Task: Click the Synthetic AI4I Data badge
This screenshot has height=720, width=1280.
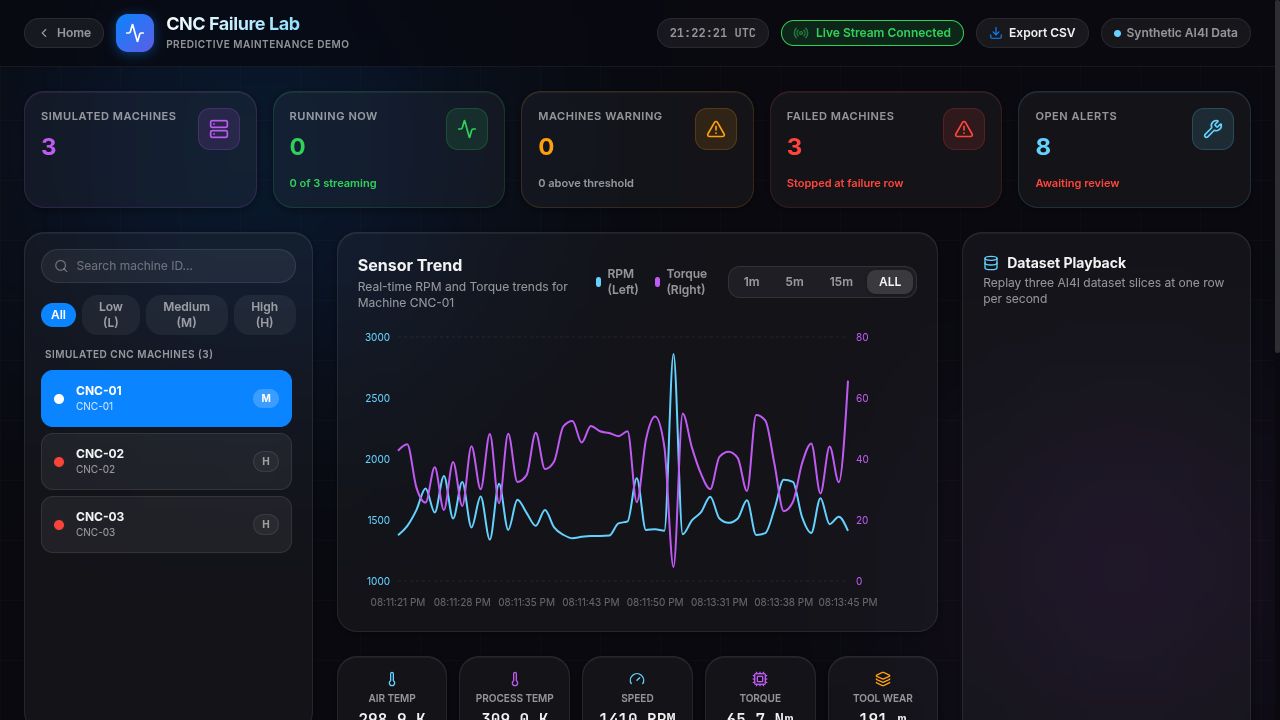Action: pyautogui.click(x=1176, y=33)
